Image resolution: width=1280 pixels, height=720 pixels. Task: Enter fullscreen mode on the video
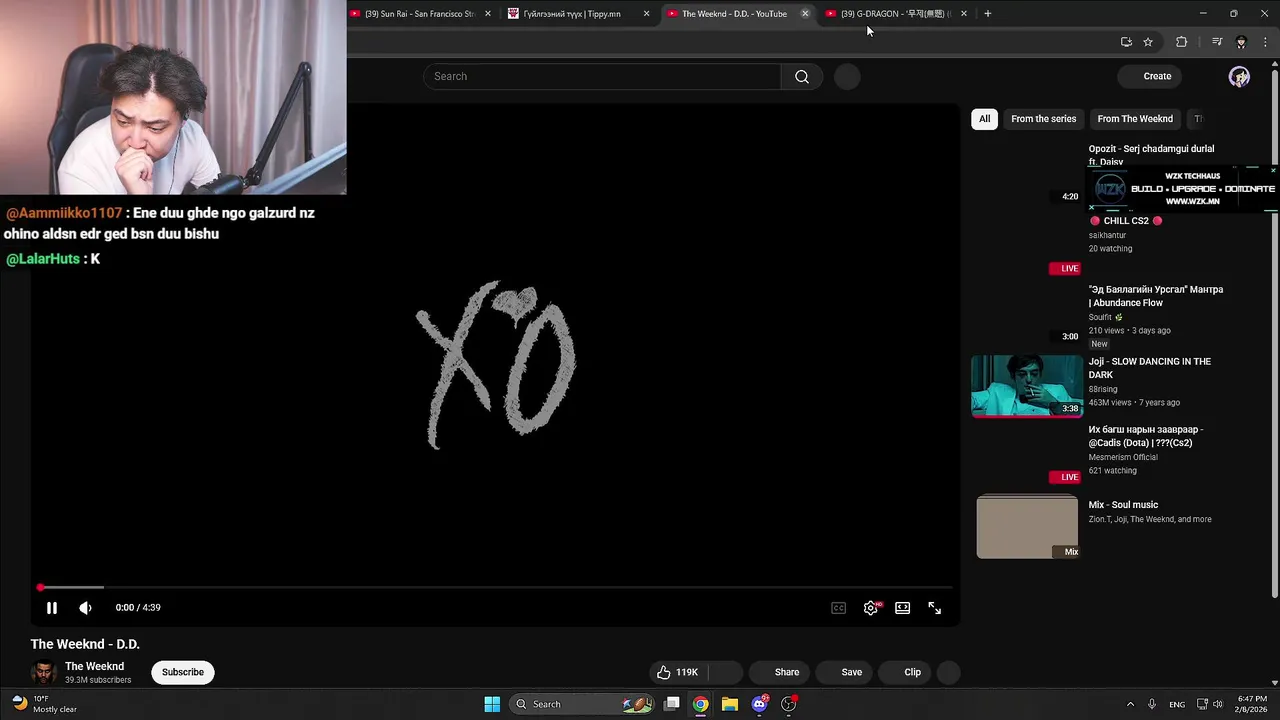coord(935,608)
